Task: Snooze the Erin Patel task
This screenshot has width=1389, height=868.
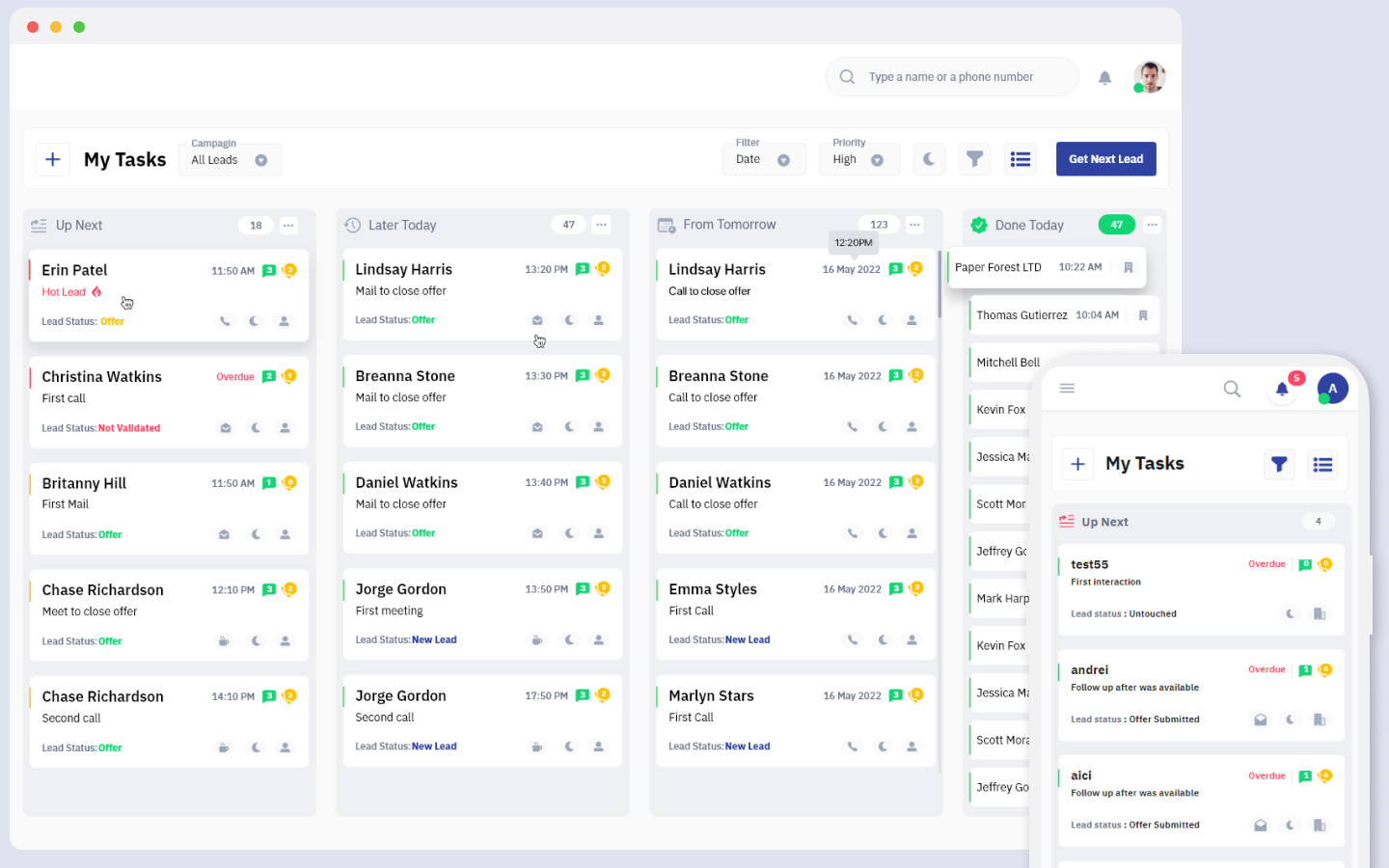Action: 255,321
